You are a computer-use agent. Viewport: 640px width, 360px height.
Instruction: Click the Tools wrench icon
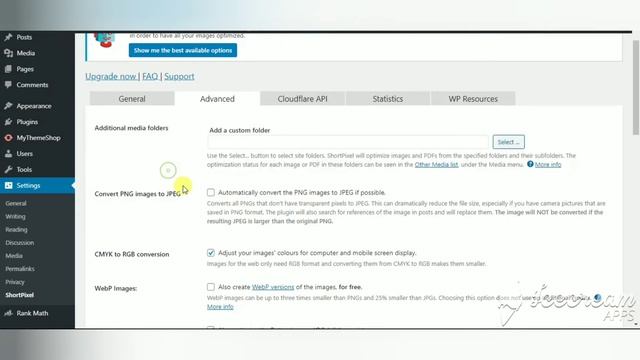click(x=8, y=169)
